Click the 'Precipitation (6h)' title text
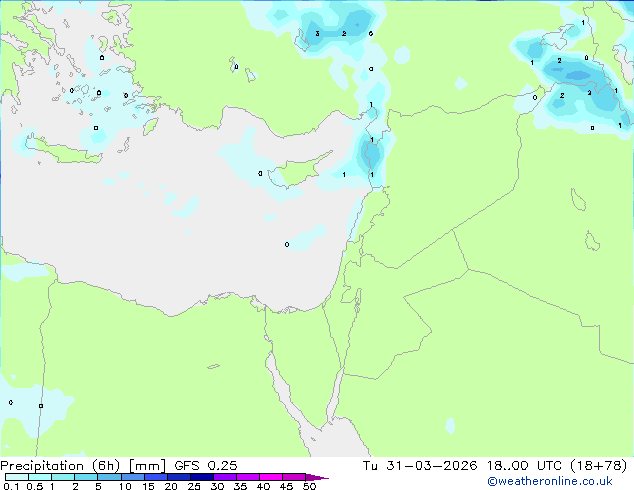This screenshot has width=634, height=490. (x=60, y=466)
